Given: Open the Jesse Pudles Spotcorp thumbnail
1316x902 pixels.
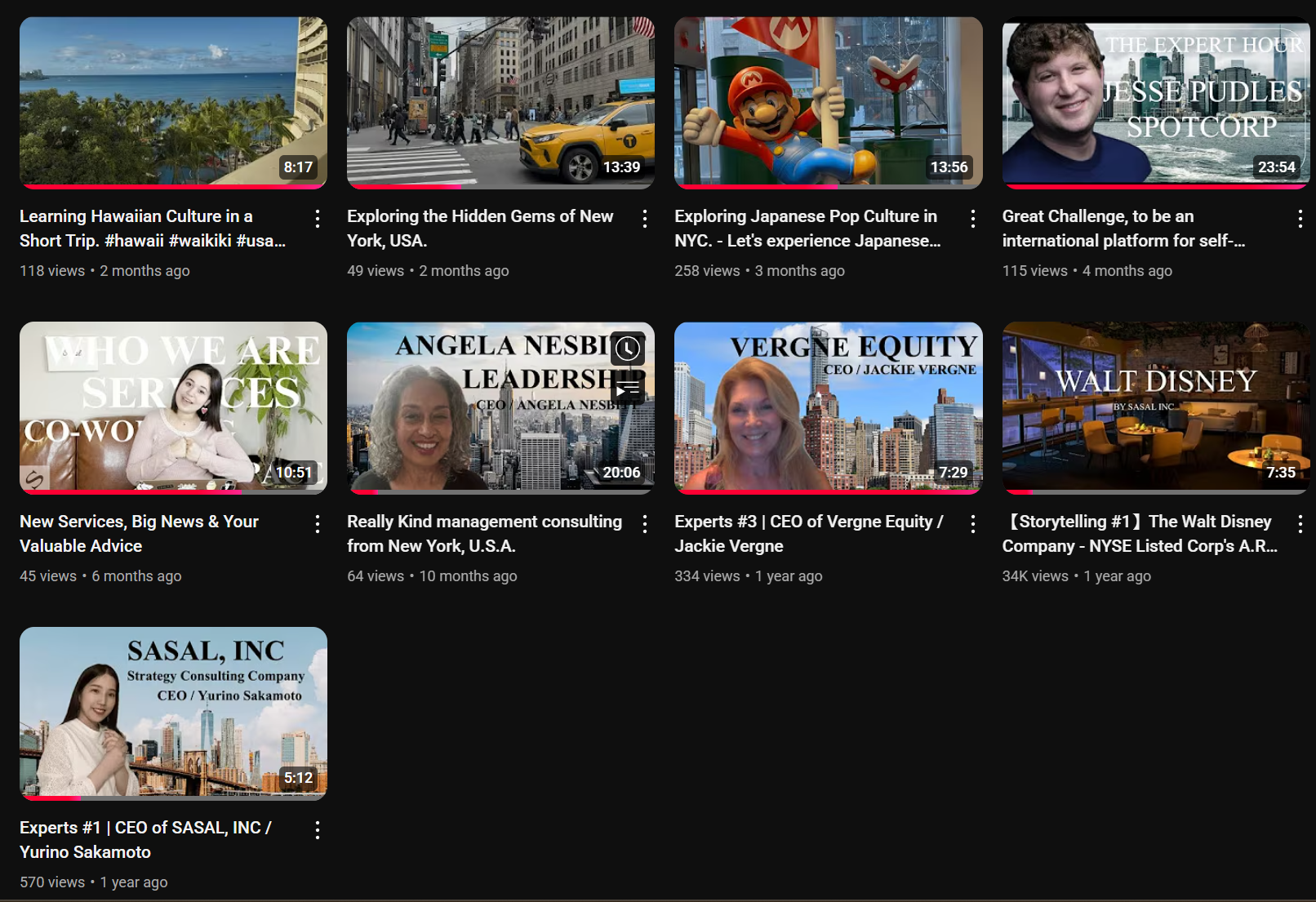Looking at the screenshot, I should point(1155,102).
